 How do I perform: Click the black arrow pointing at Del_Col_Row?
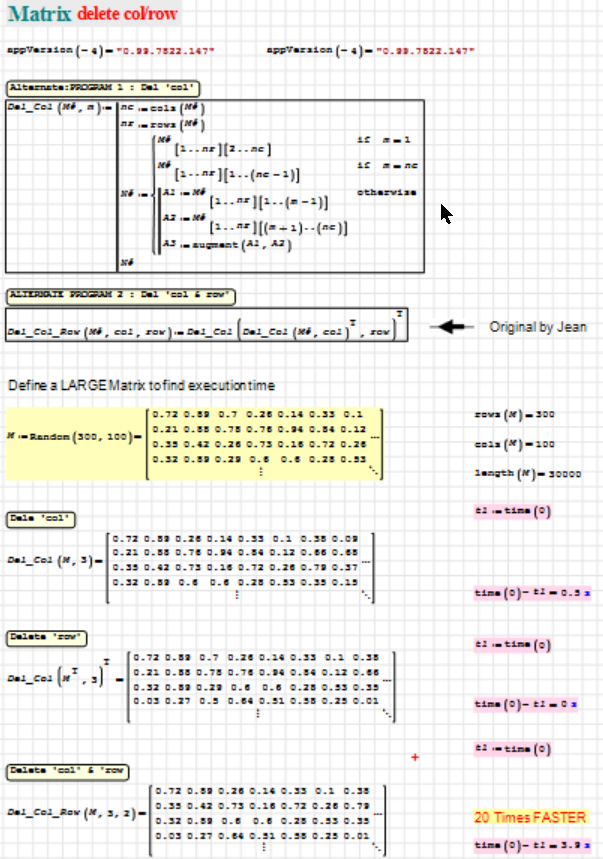455,327
